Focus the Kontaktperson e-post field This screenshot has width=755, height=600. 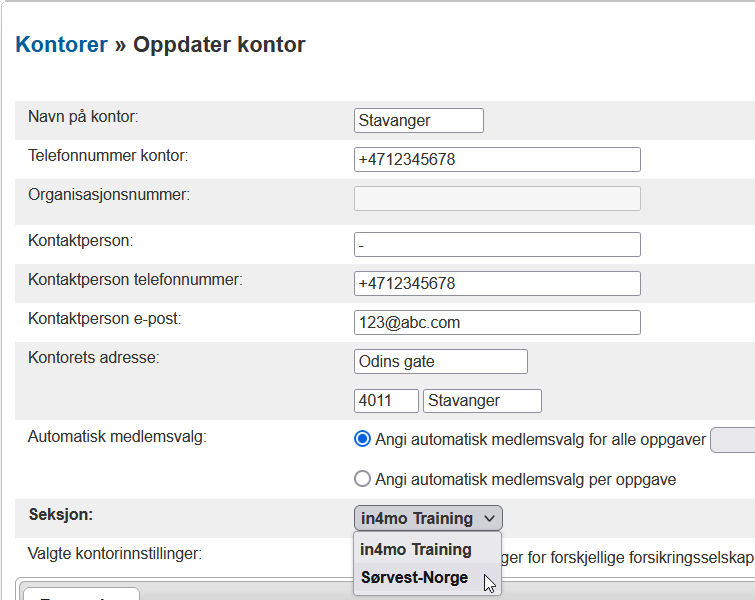(497, 323)
